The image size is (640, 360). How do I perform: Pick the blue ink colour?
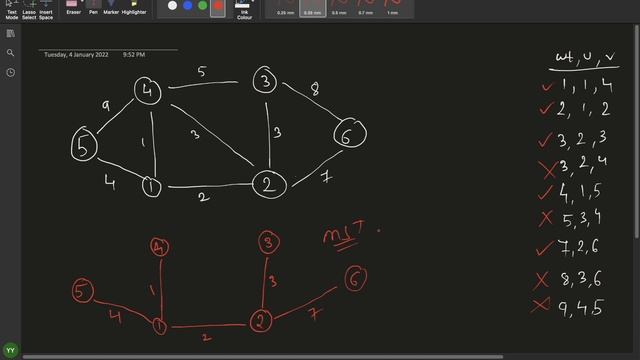pos(188,6)
